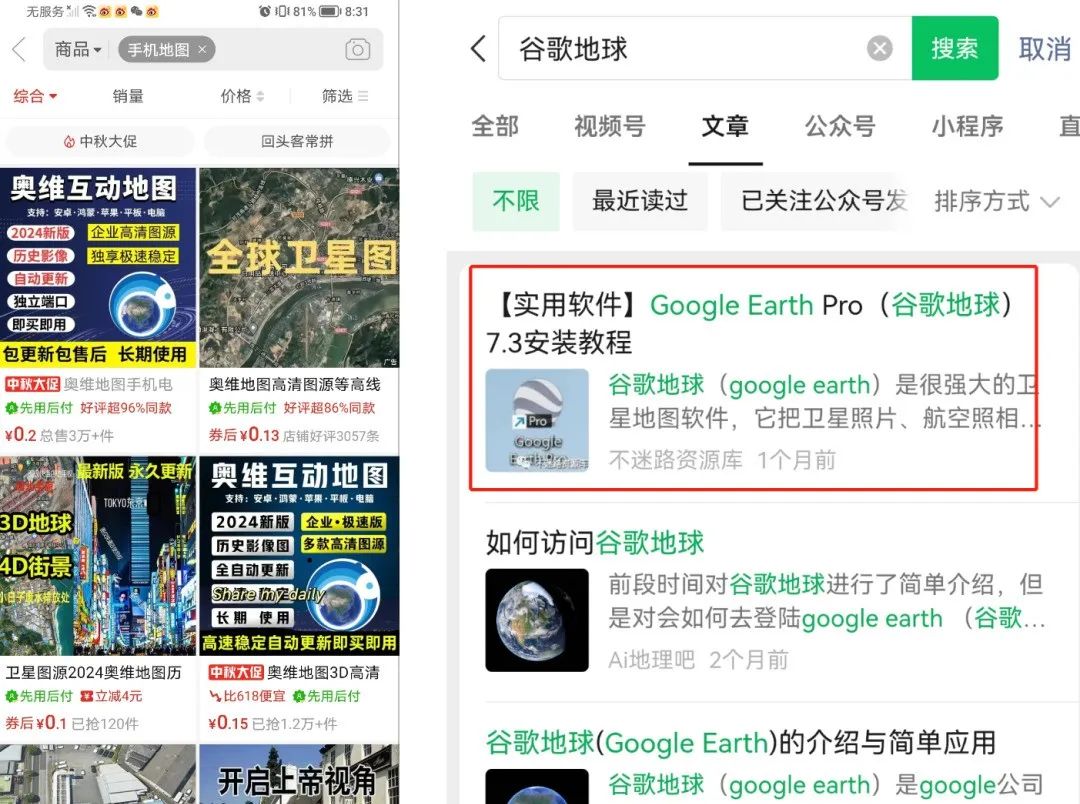Select the 不限 filter chip
Screen dimensions: 1080x804
(x=516, y=201)
